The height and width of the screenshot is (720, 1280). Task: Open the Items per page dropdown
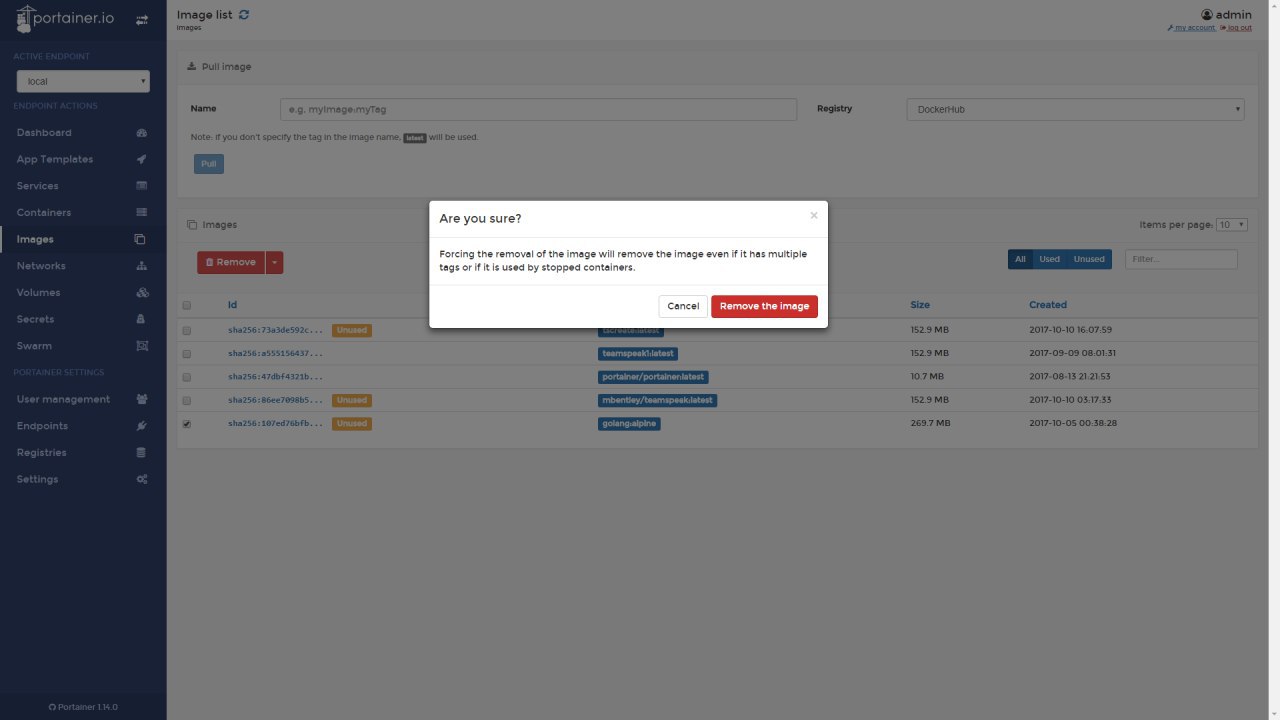[1232, 225]
